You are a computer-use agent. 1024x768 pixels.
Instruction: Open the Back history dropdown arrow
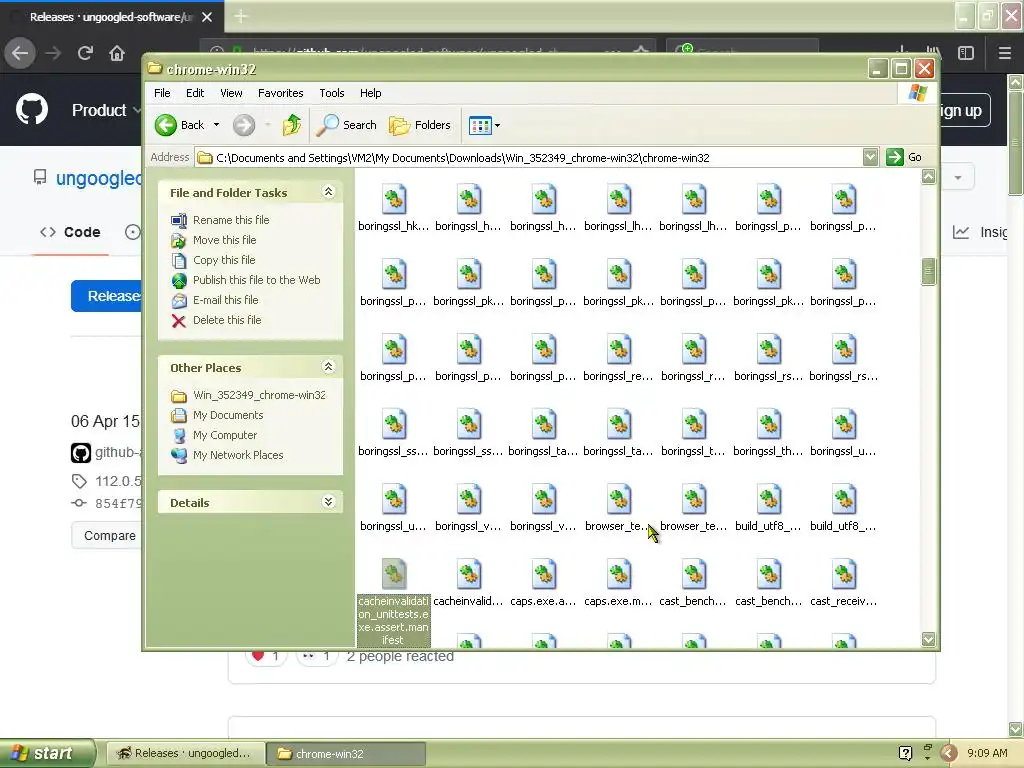(x=216, y=125)
